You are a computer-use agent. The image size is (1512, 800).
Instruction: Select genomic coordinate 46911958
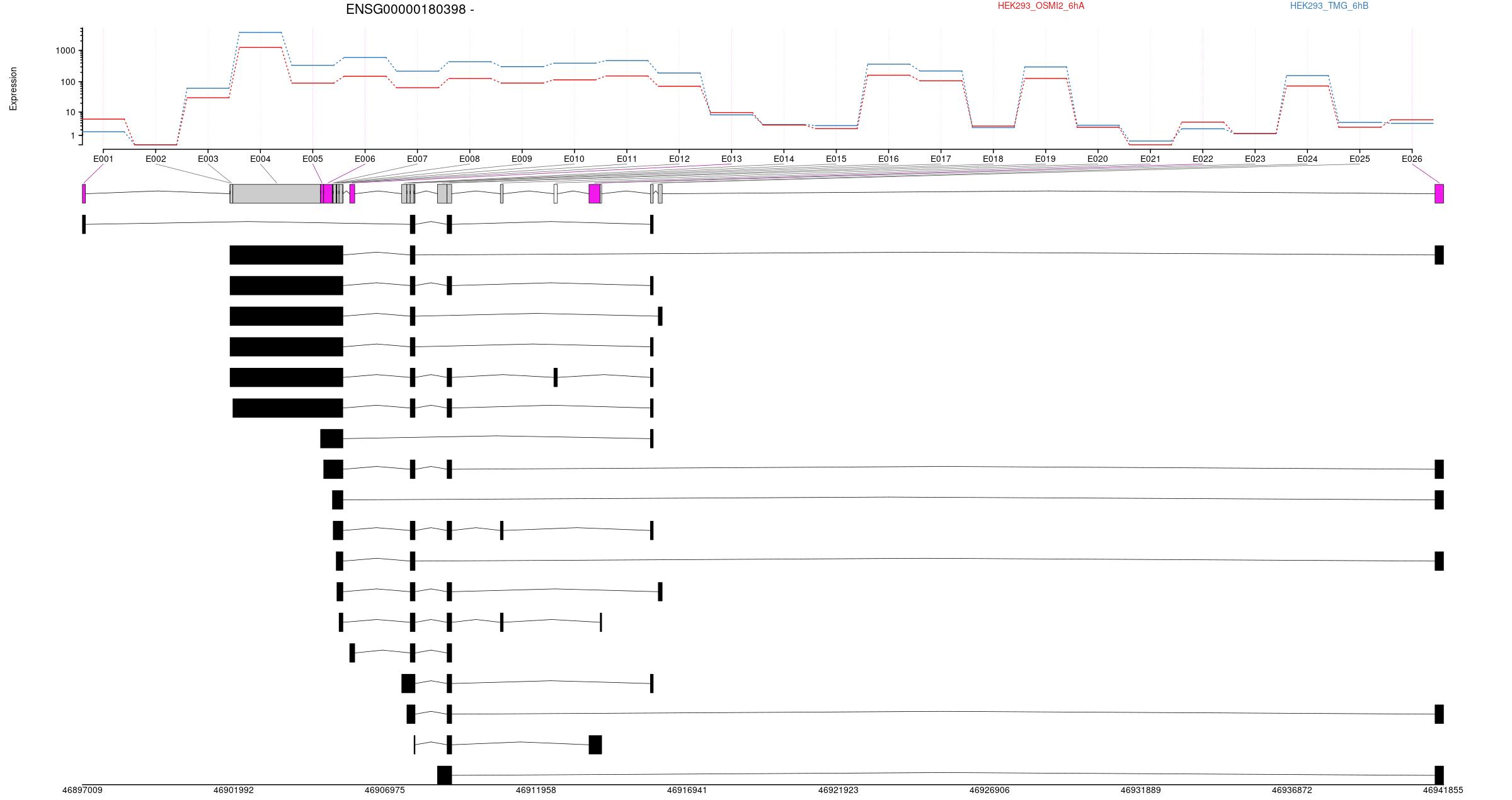click(536, 790)
